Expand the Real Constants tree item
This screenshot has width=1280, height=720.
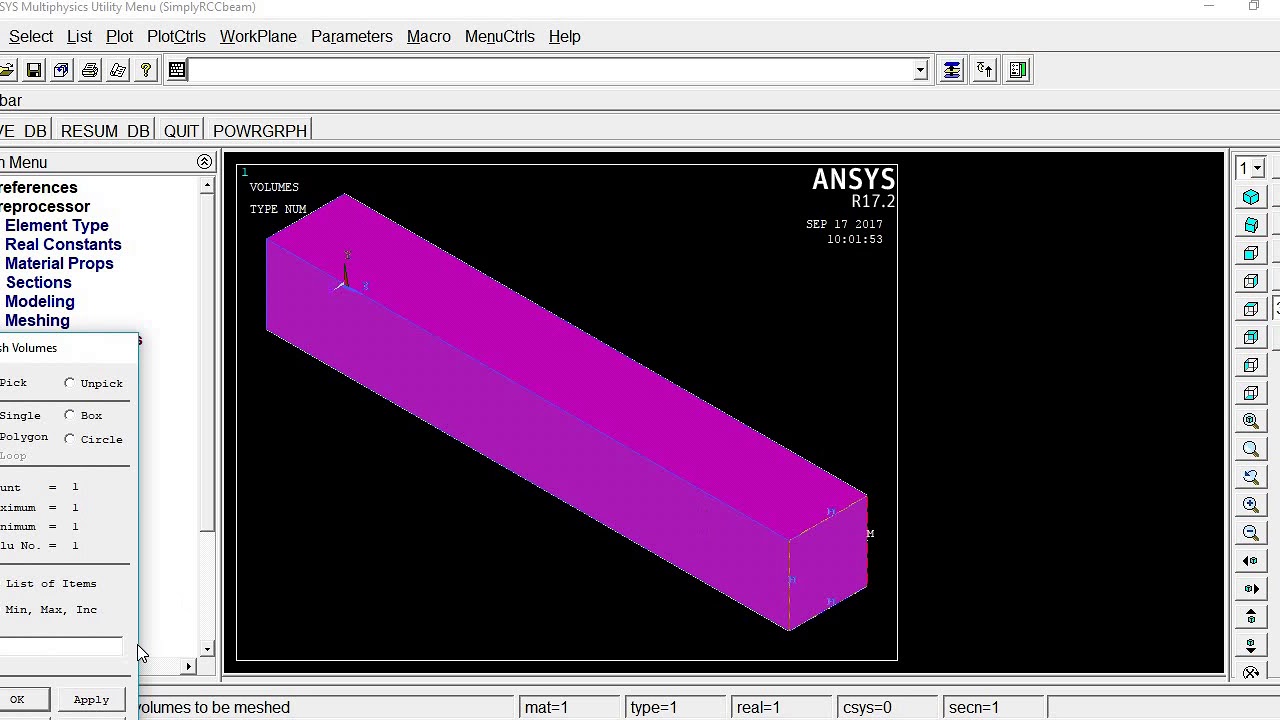(x=63, y=244)
